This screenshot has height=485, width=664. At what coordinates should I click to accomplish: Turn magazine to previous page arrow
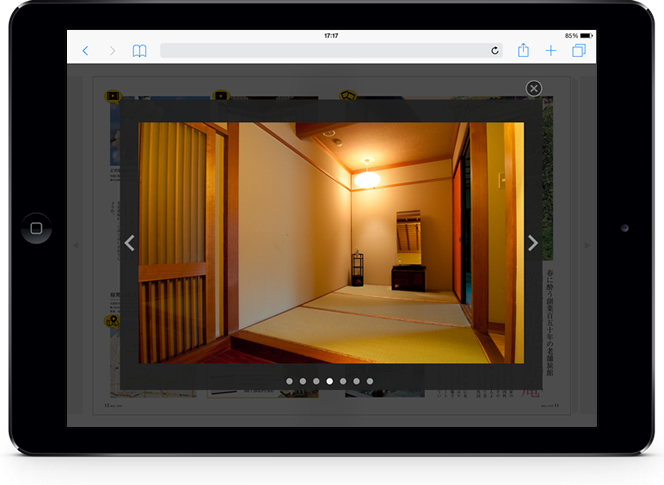76,245
